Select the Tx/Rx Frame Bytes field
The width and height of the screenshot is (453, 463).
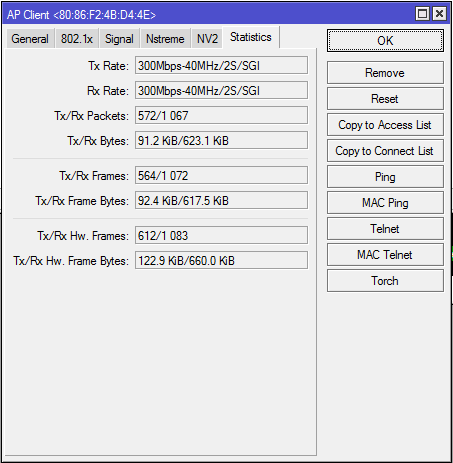[221, 200]
